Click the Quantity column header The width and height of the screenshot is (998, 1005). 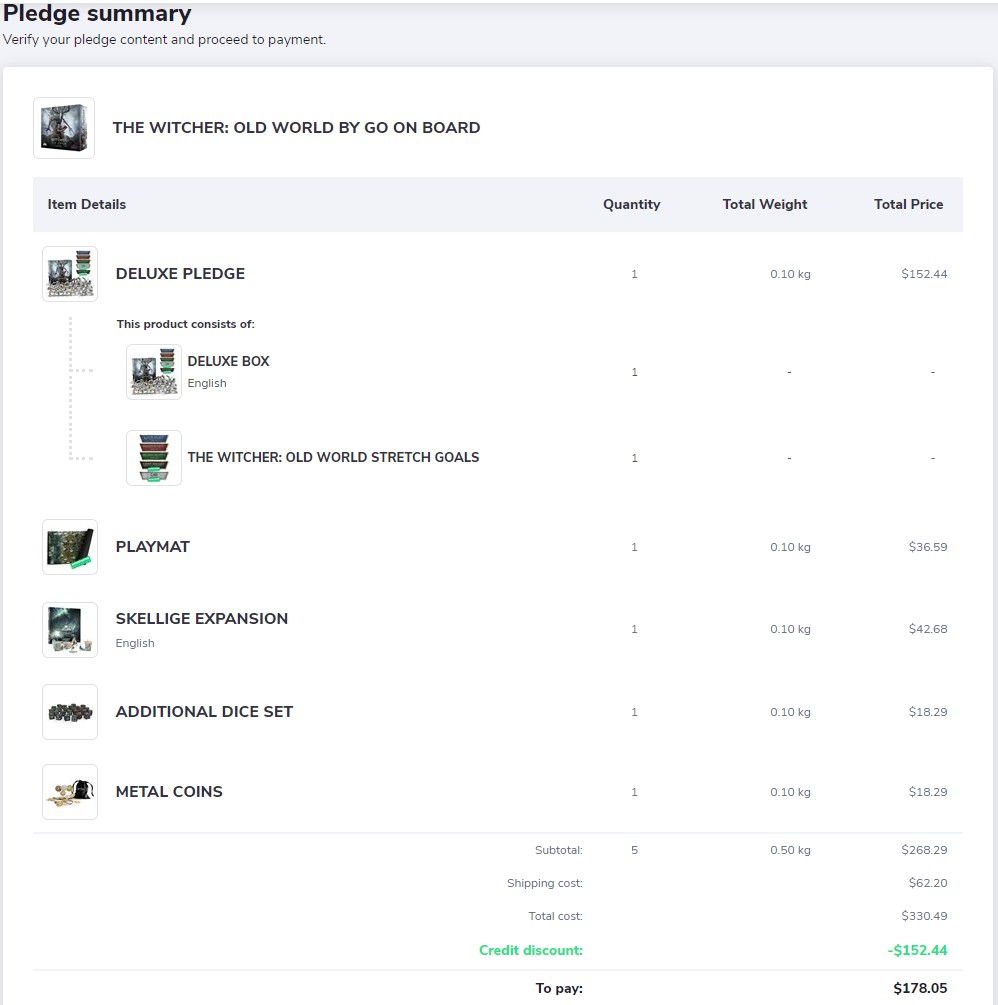tap(631, 204)
